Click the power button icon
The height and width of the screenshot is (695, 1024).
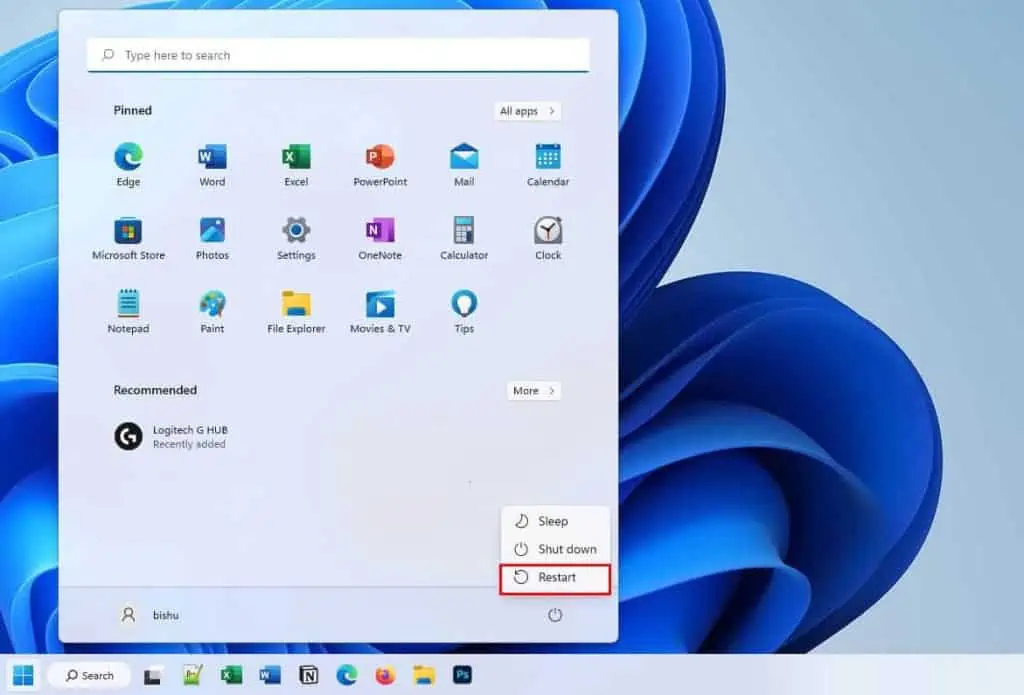click(x=555, y=615)
